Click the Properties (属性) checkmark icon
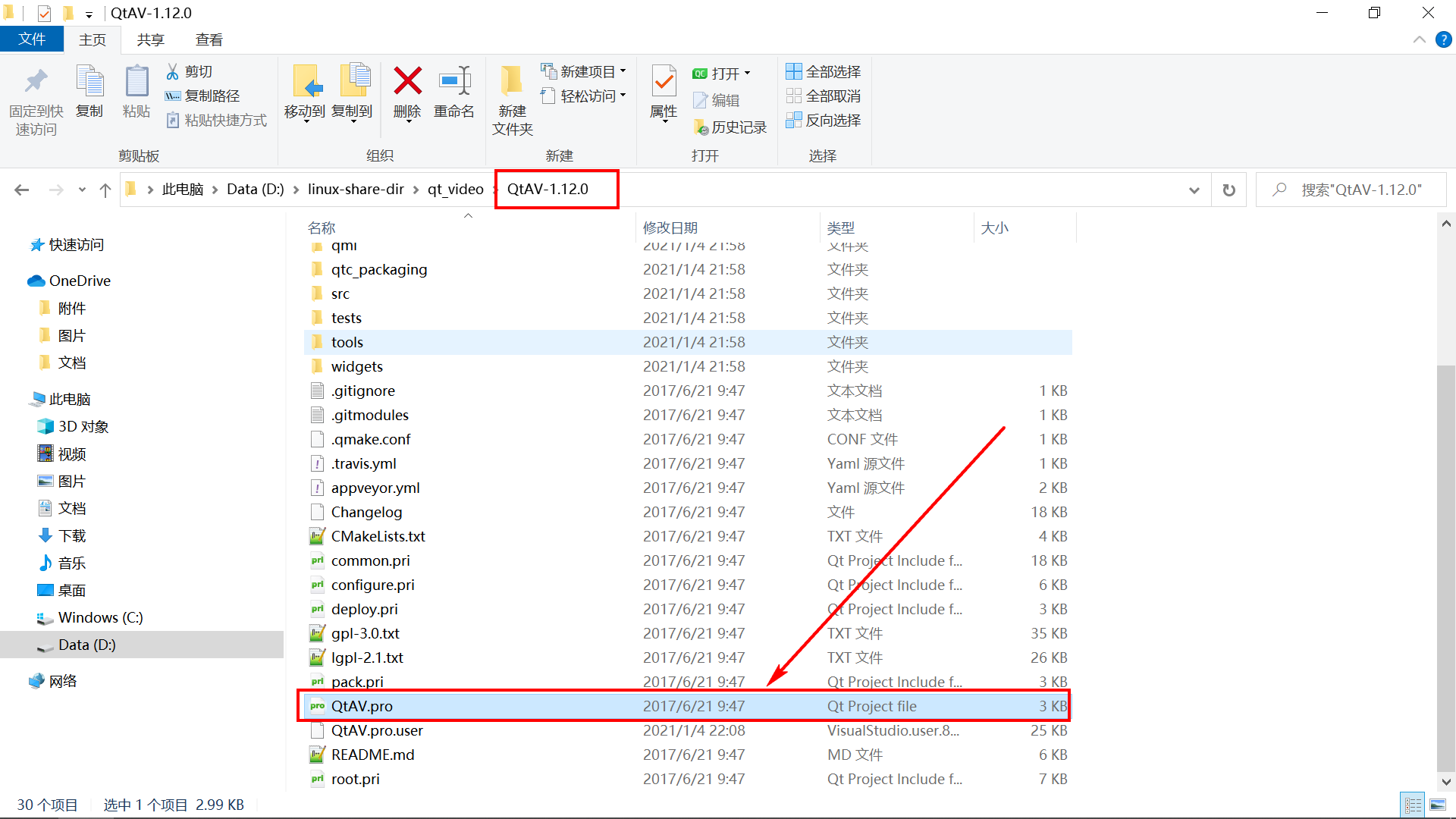1456x819 pixels. [664, 82]
